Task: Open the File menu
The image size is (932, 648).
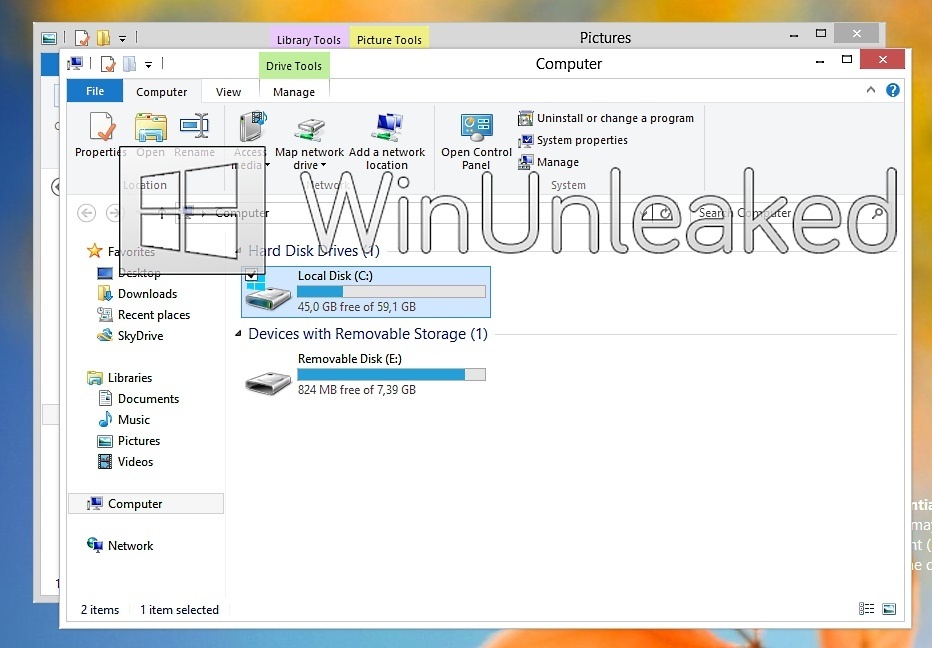Action: point(94,91)
